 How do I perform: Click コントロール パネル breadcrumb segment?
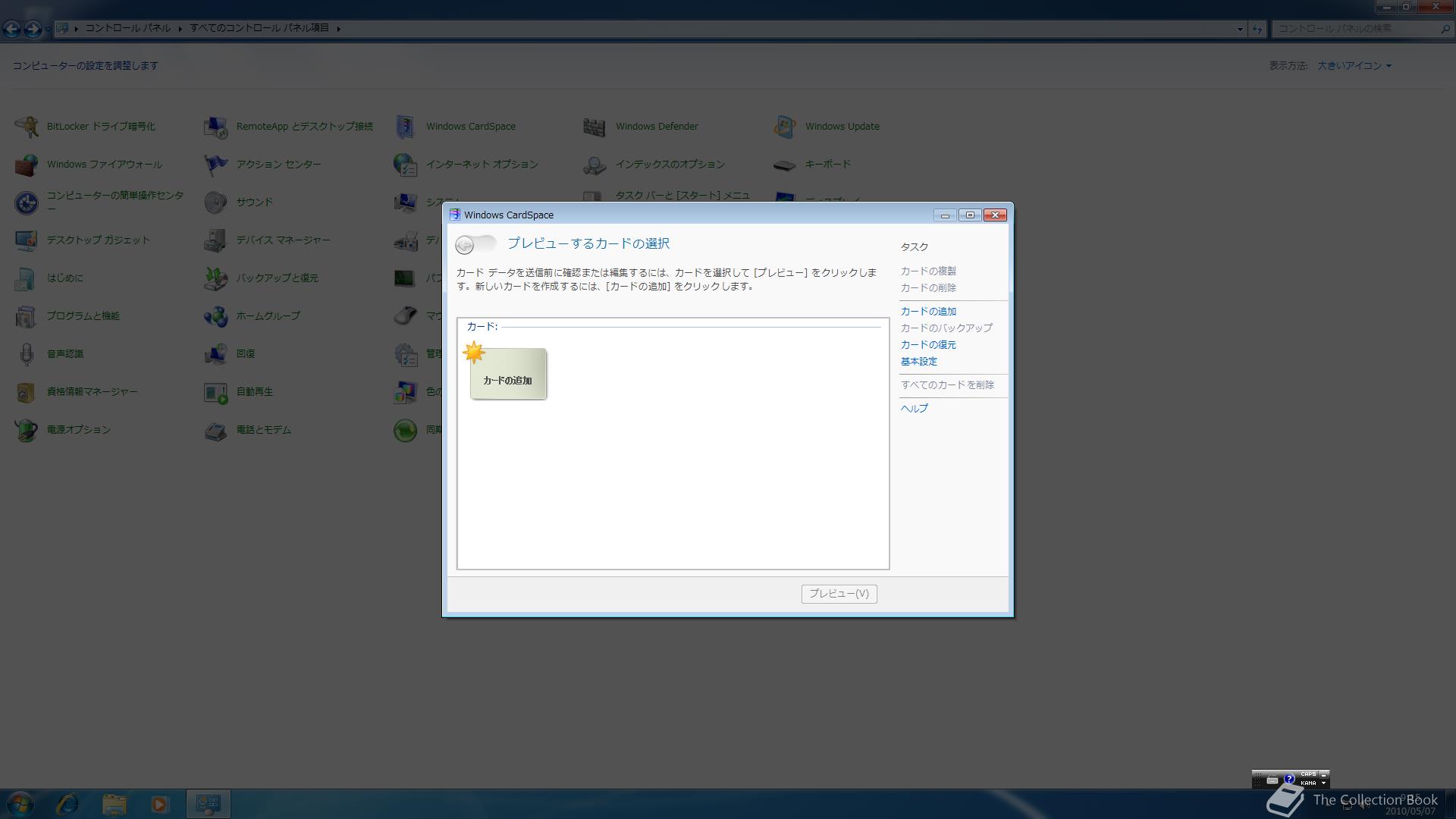tap(127, 28)
